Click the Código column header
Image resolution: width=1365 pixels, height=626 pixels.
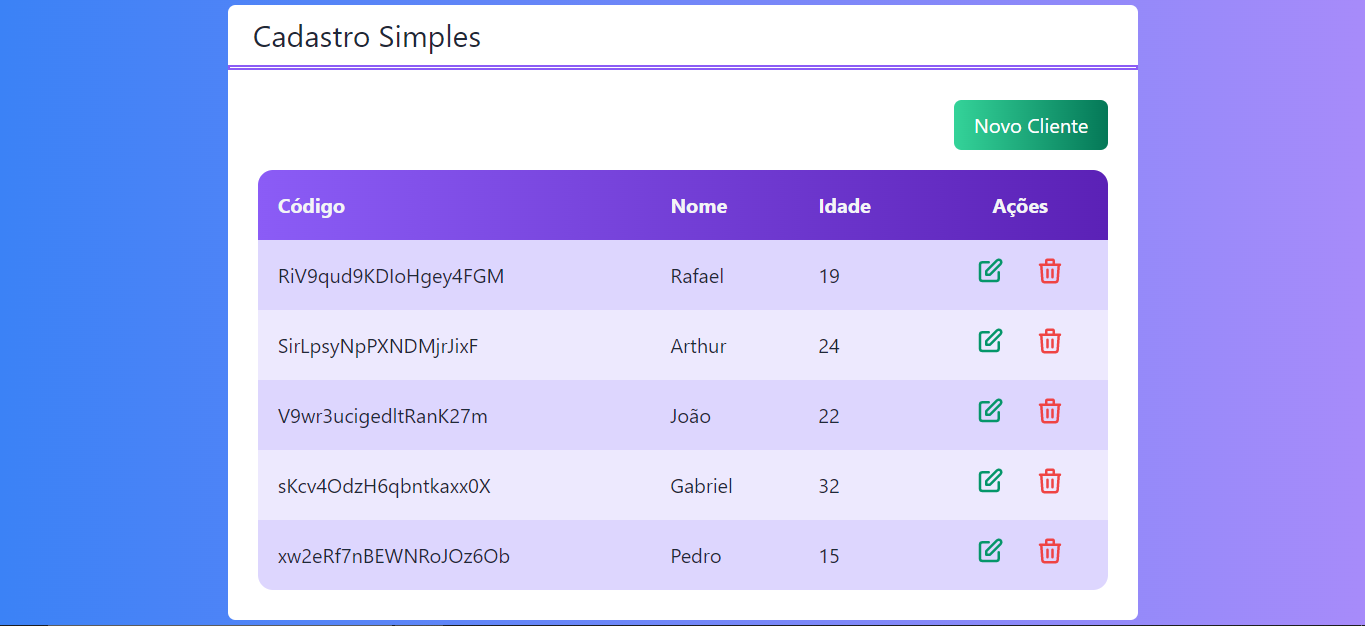tap(311, 205)
